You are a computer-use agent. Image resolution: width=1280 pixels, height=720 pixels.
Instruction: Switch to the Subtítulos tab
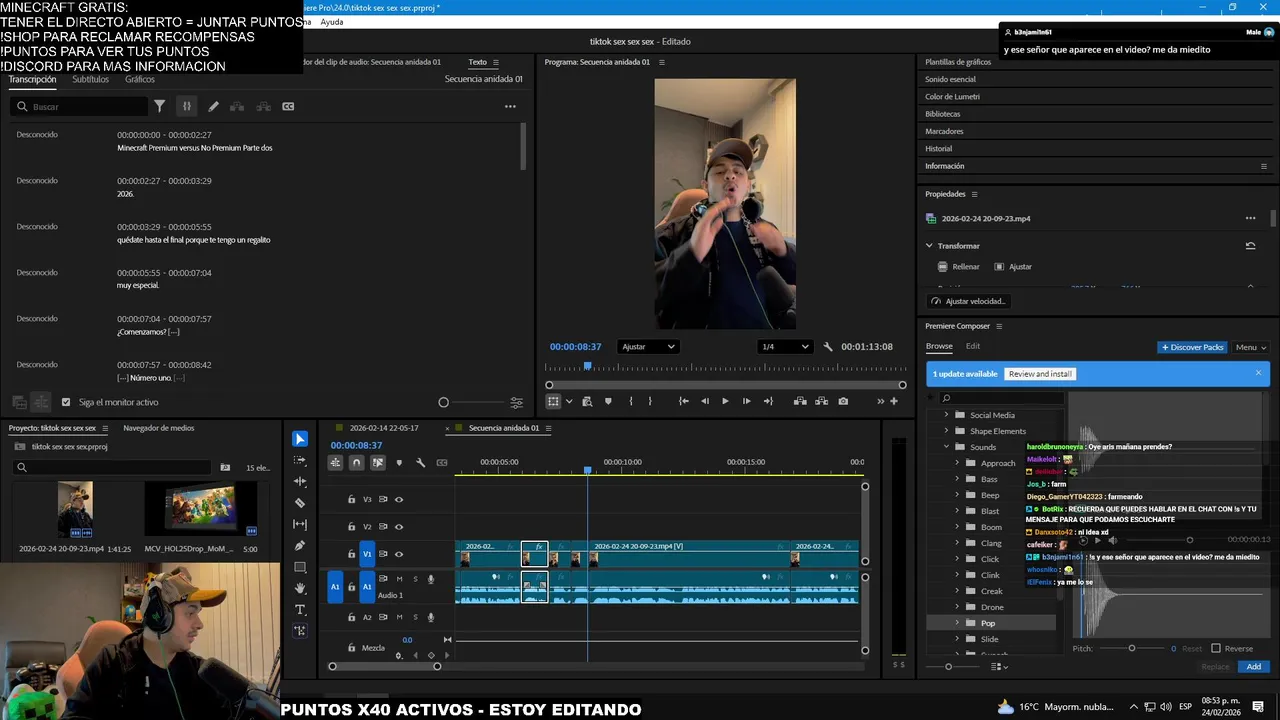click(x=90, y=79)
